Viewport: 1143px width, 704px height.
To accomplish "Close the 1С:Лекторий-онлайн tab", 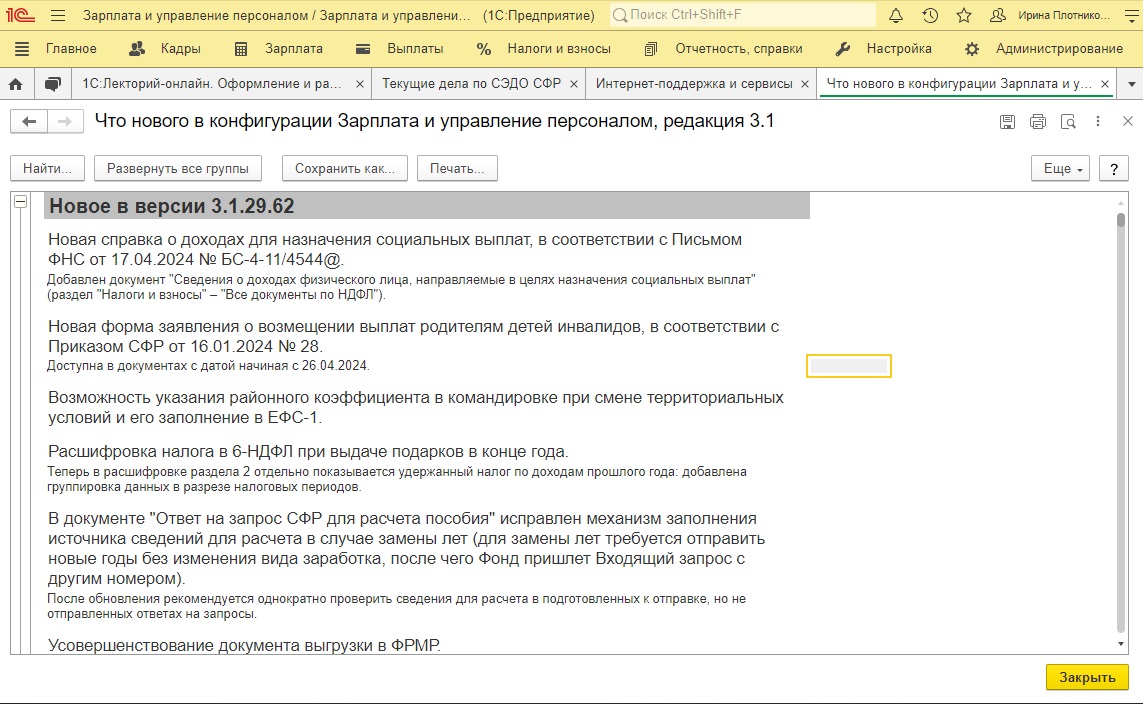I will pyautogui.click(x=359, y=85).
